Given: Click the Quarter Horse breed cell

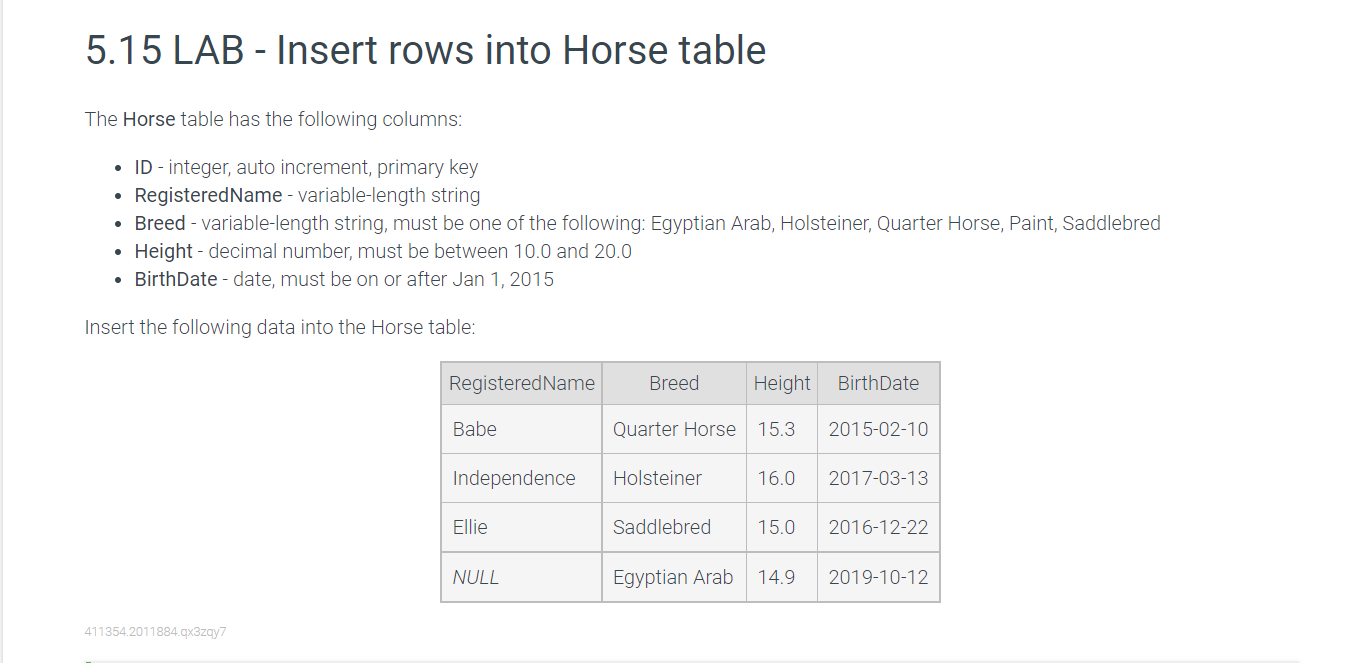Looking at the screenshot, I should (x=674, y=429).
